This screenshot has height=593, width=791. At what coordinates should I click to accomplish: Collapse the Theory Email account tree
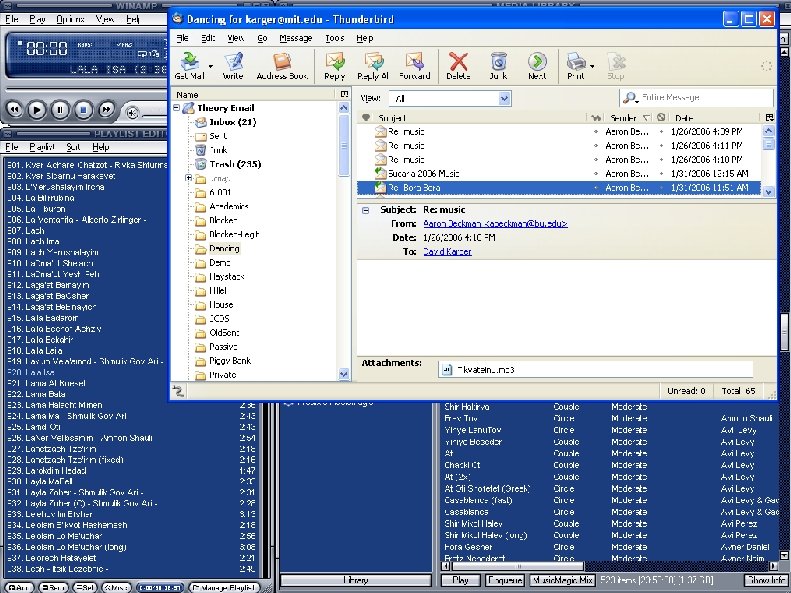(x=176, y=108)
